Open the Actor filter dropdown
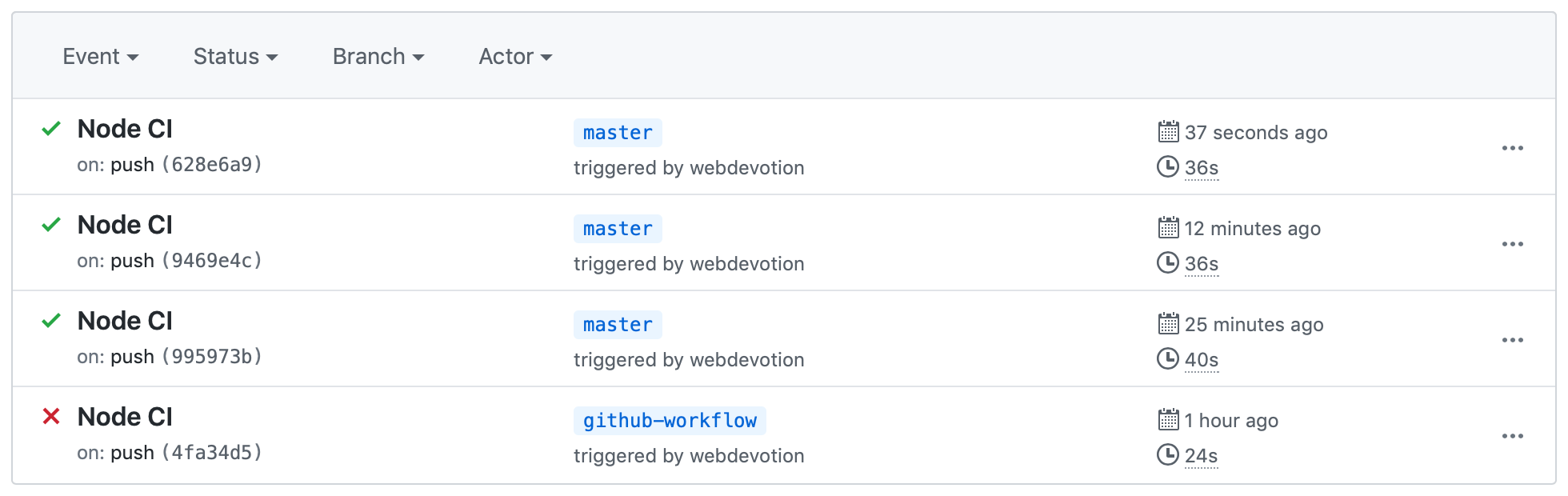The width and height of the screenshot is (1568, 496). pos(514,56)
